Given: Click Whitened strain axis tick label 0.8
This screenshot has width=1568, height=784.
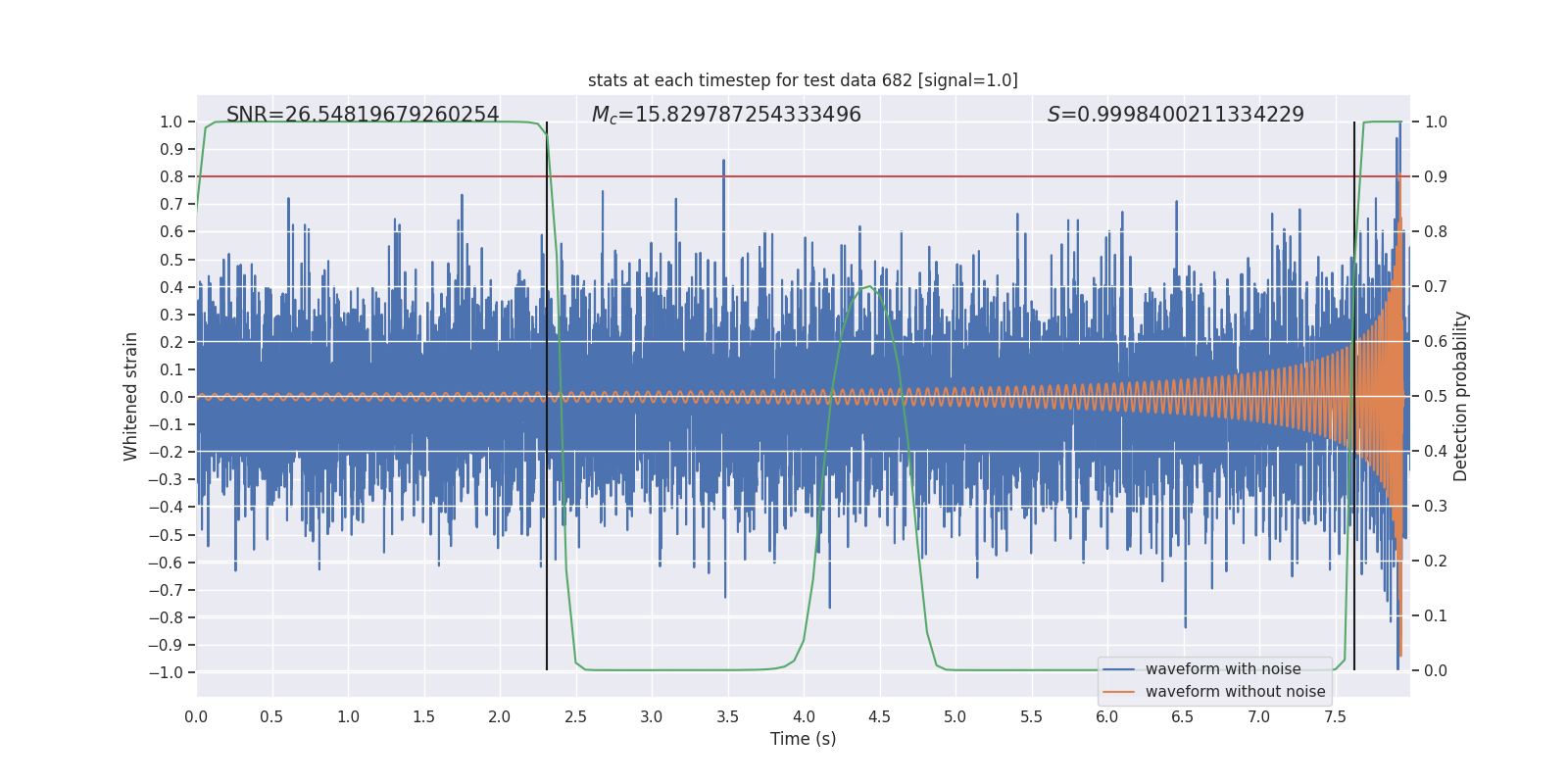Looking at the screenshot, I should pyautogui.click(x=171, y=176).
